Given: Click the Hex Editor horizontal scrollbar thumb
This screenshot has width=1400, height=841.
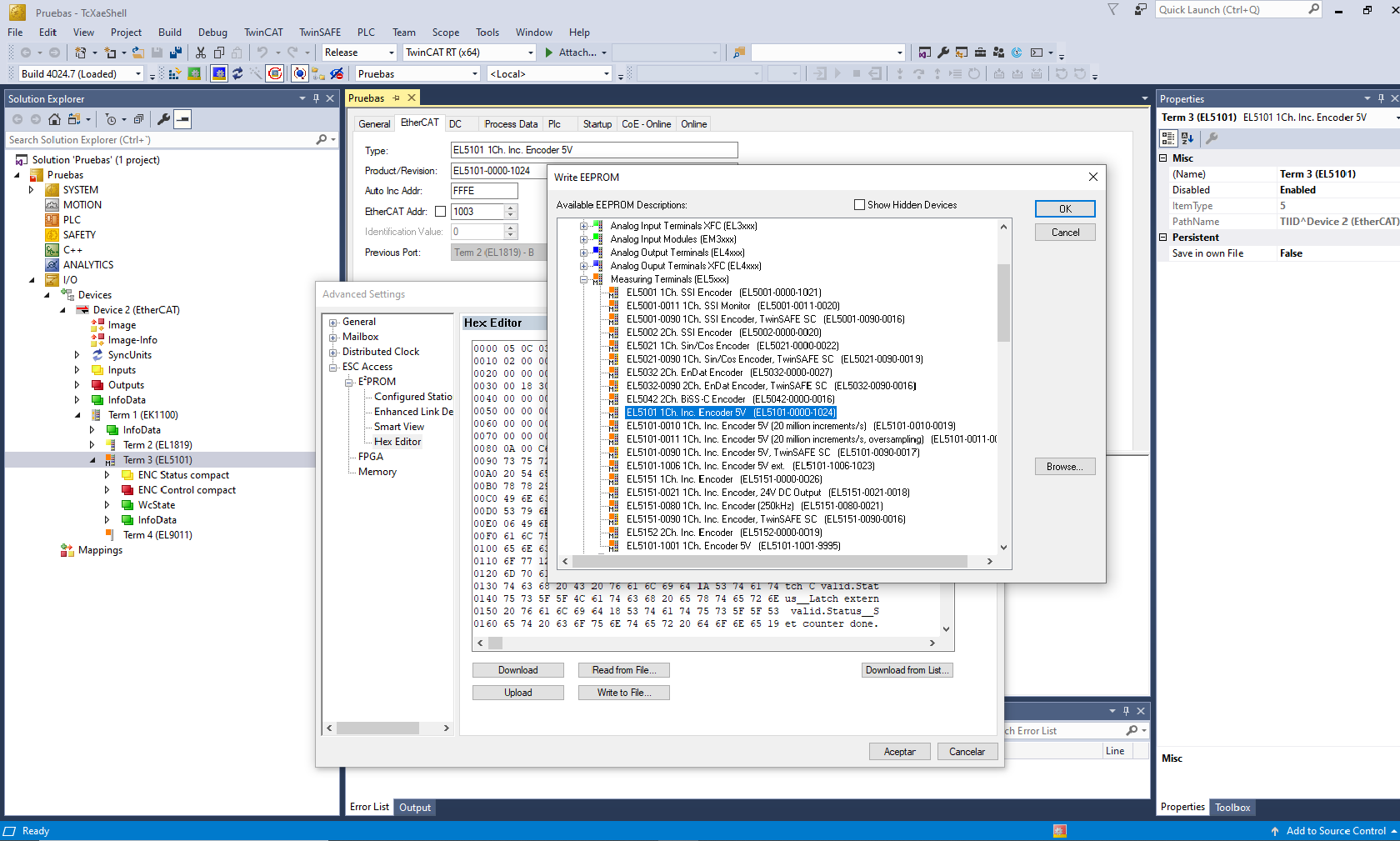Looking at the screenshot, I should tap(495, 643).
